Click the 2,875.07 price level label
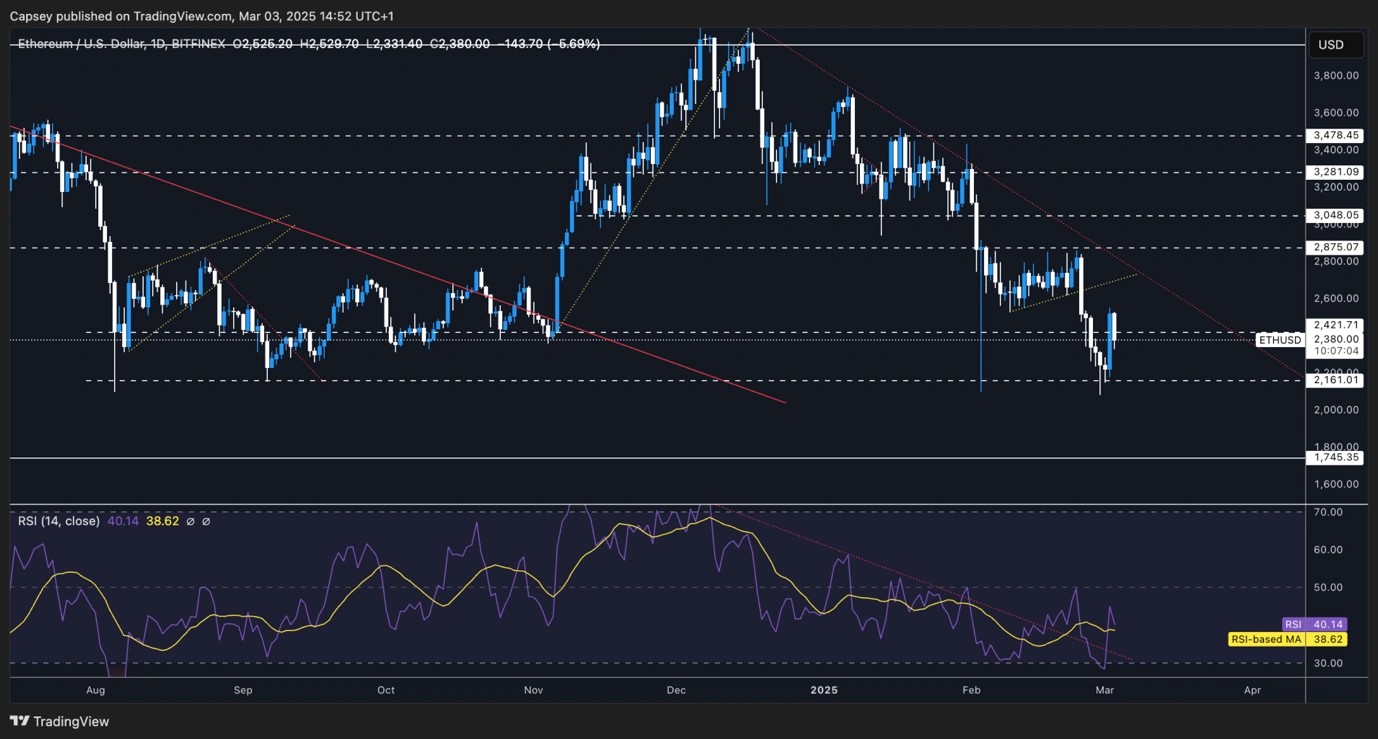The height and width of the screenshot is (739, 1378). coord(1336,247)
